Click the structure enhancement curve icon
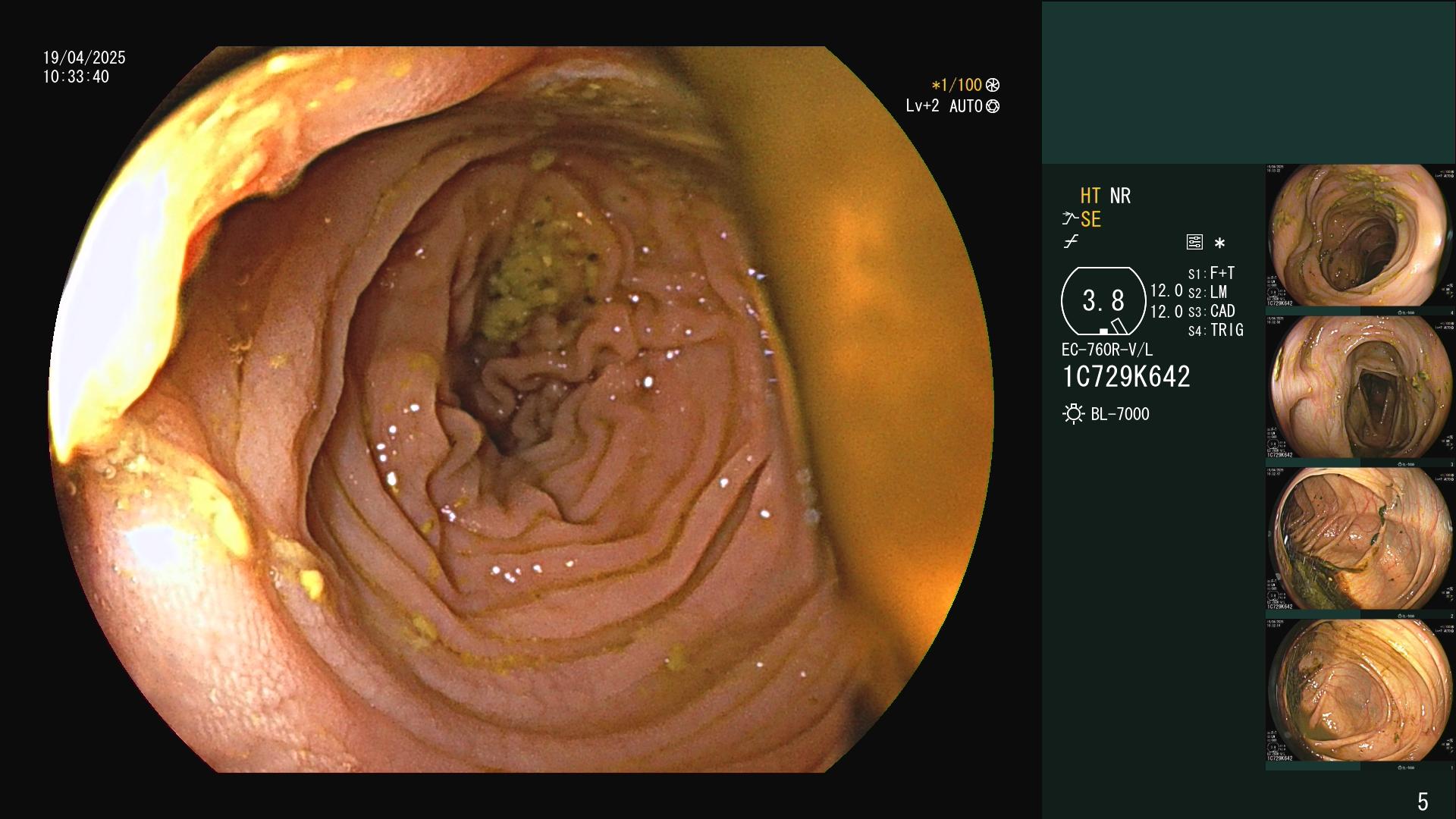The height and width of the screenshot is (819, 1456). (1070, 219)
